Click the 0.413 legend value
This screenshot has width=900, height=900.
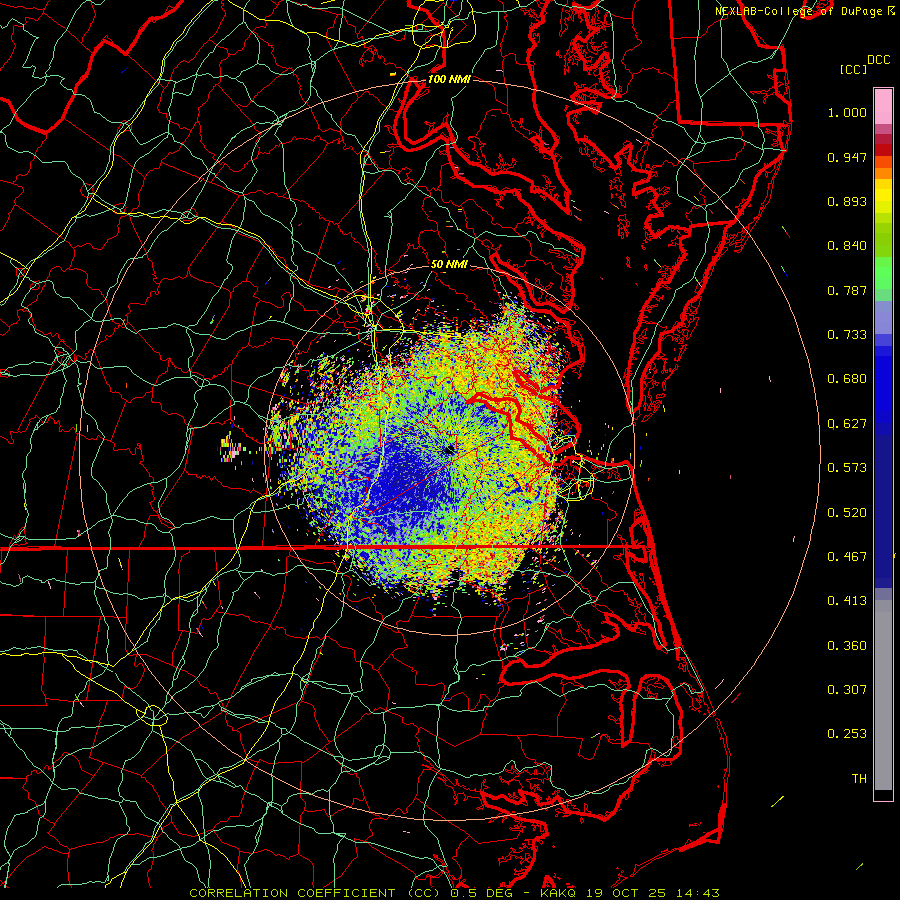[x=847, y=601]
